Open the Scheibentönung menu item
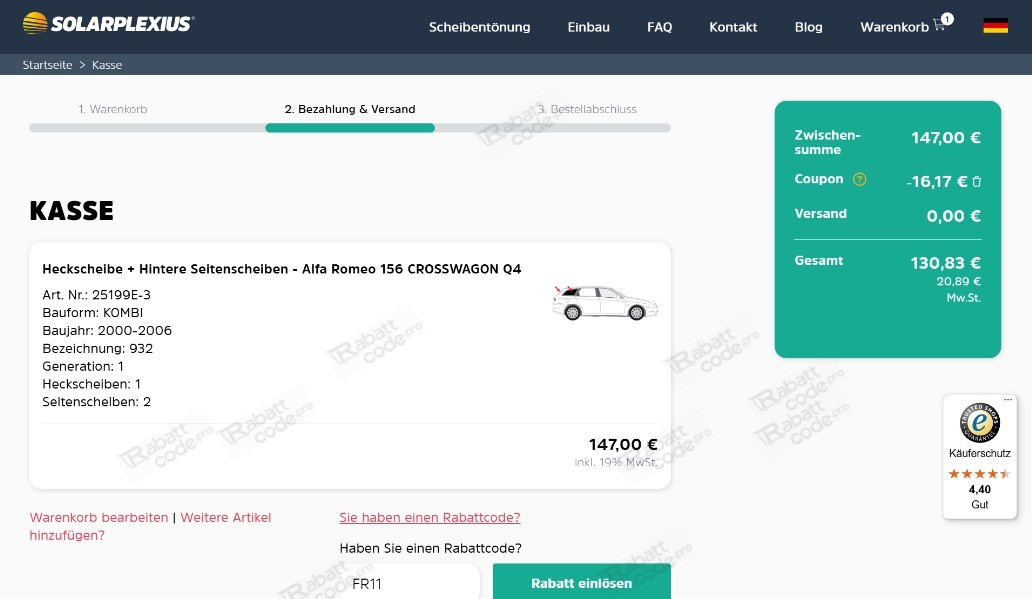Screen dimensions: 1032x599 (479, 27)
